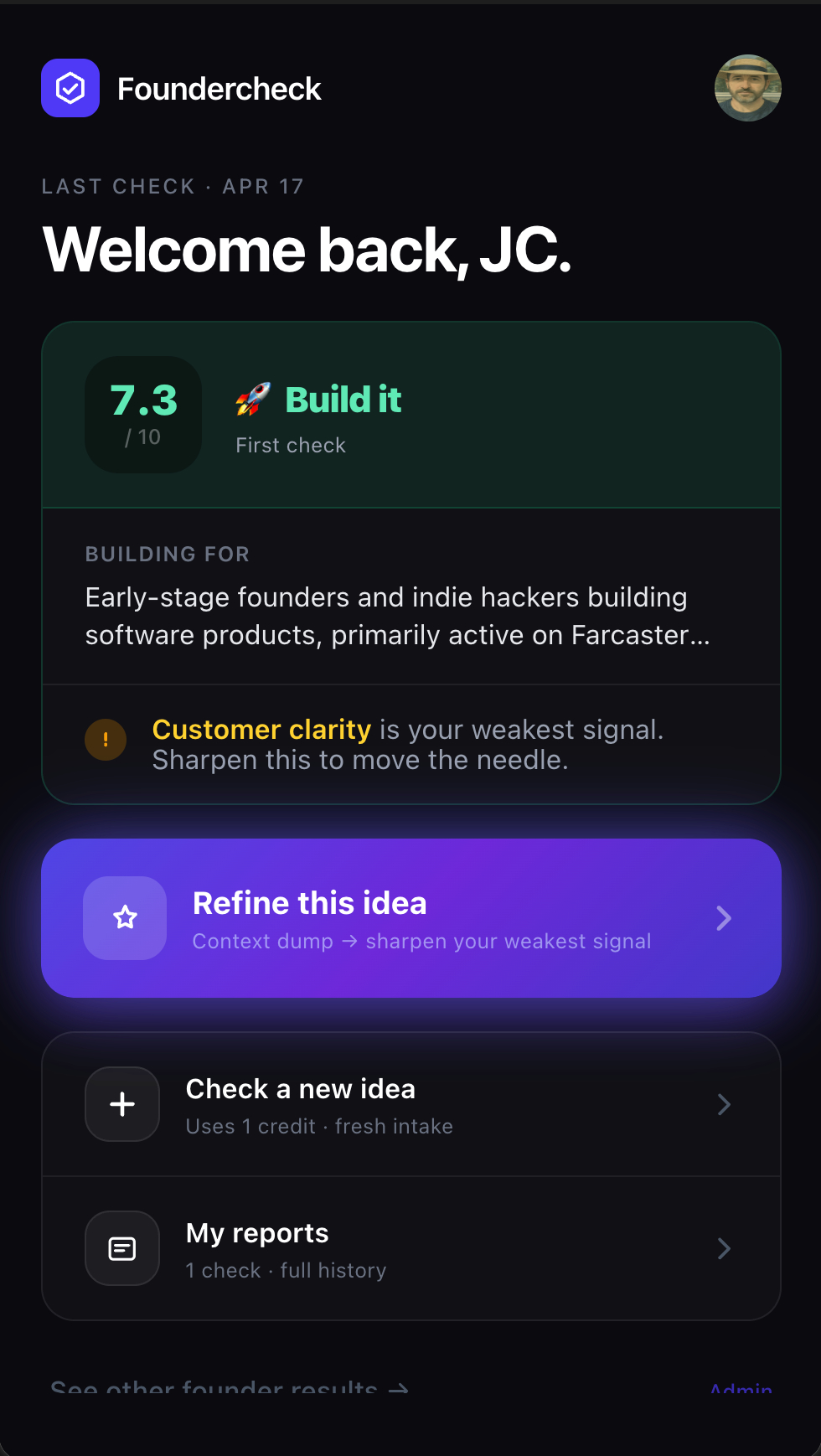This screenshot has width=821, height=1456.
Task: Click the orange warning exclamation icon
Action: click(x=106, y=740)
